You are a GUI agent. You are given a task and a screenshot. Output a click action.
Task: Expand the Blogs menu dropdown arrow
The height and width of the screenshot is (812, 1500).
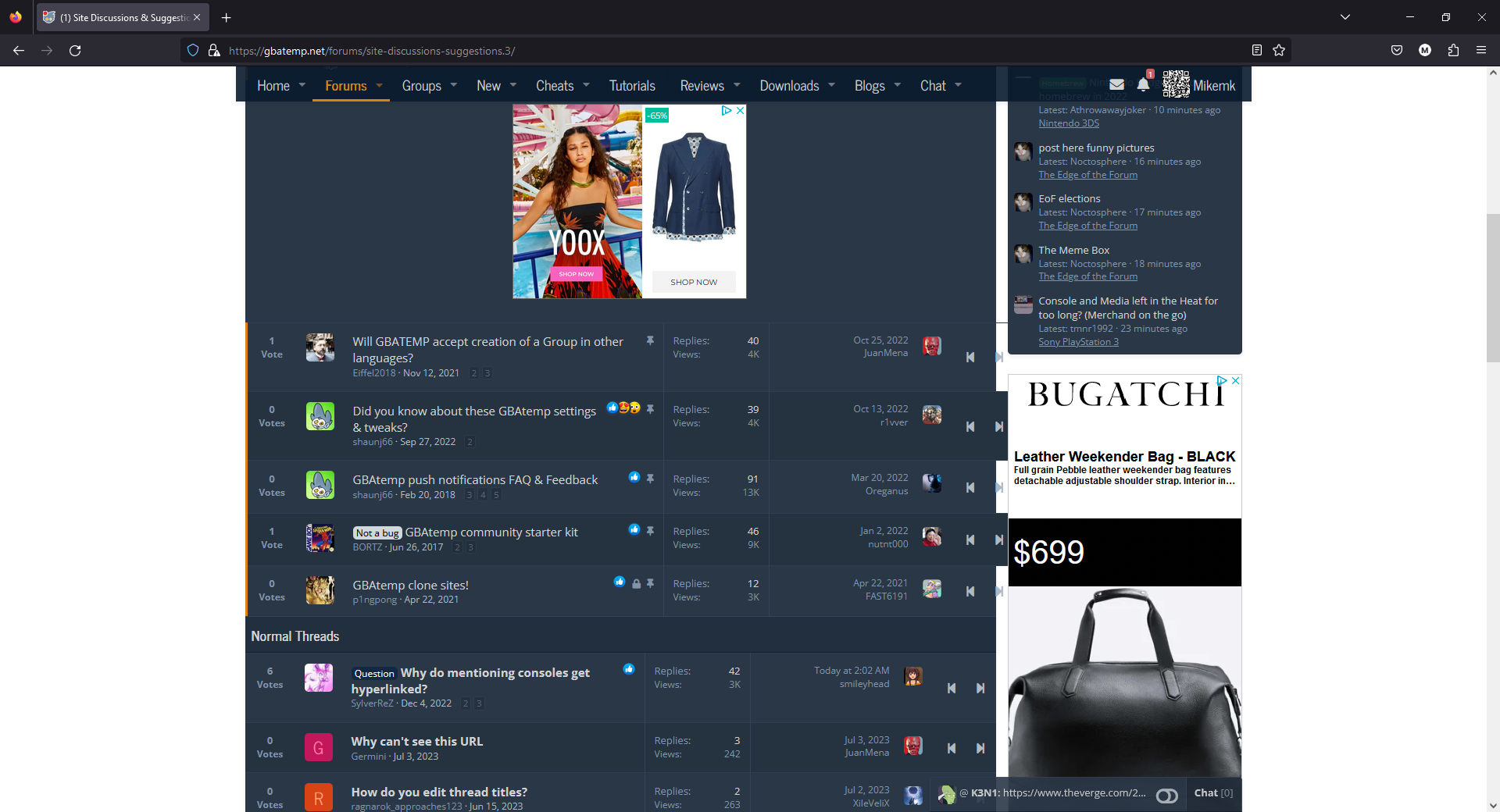tap(897, 85)
